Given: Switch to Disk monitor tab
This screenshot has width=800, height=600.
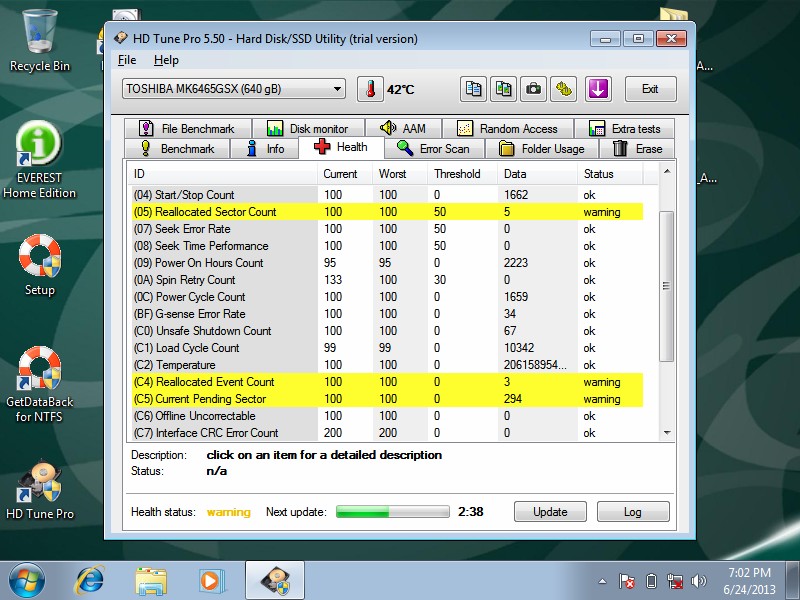Looking at the screenshot, I should 308,129.
